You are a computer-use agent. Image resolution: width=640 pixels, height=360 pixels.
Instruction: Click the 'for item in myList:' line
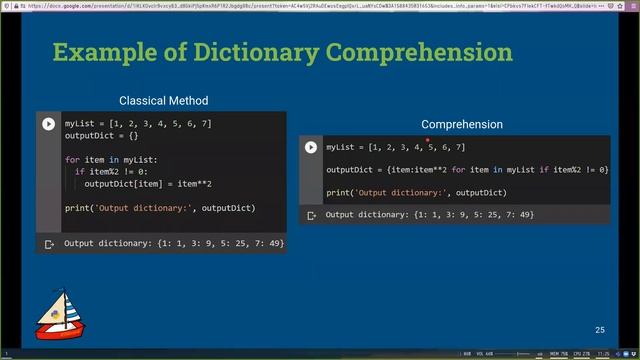[111, 160]
